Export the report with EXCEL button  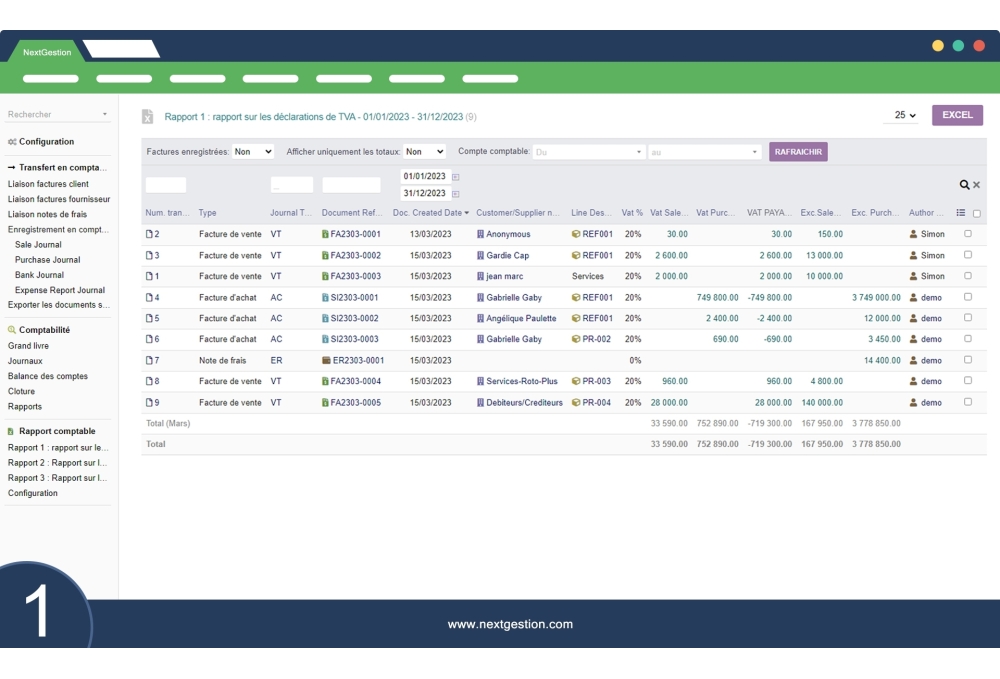point(957,115)
